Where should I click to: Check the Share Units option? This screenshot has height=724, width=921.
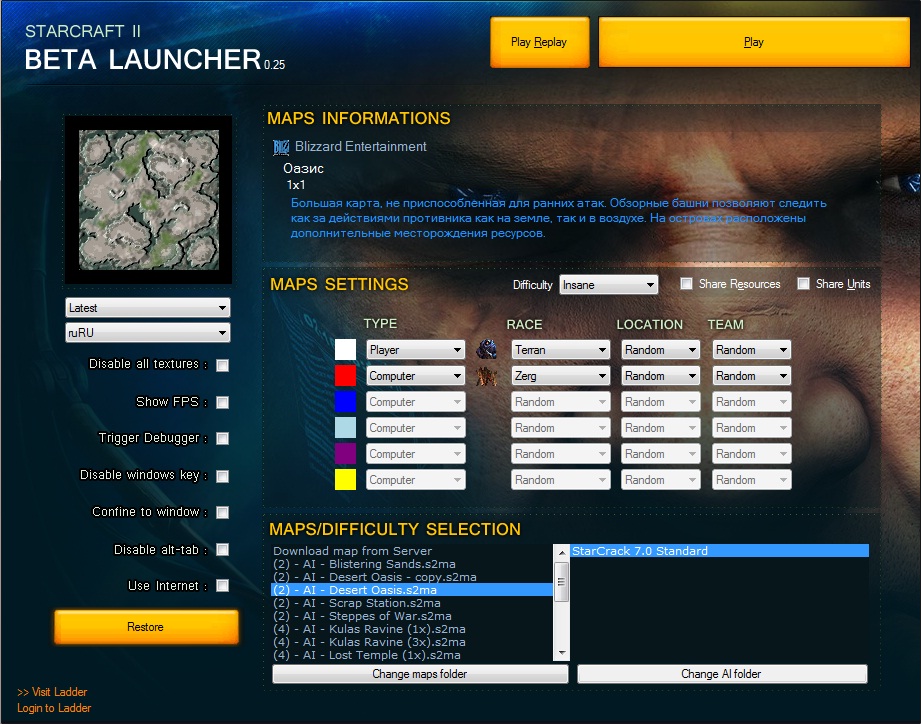(x=803, y=284)
